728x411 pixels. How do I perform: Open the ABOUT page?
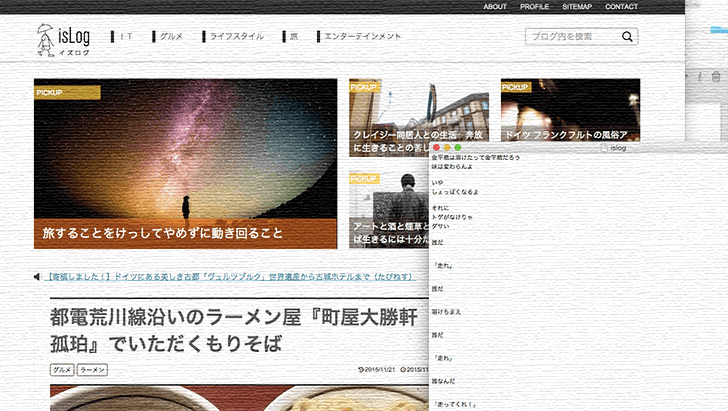tap(495, 7)
